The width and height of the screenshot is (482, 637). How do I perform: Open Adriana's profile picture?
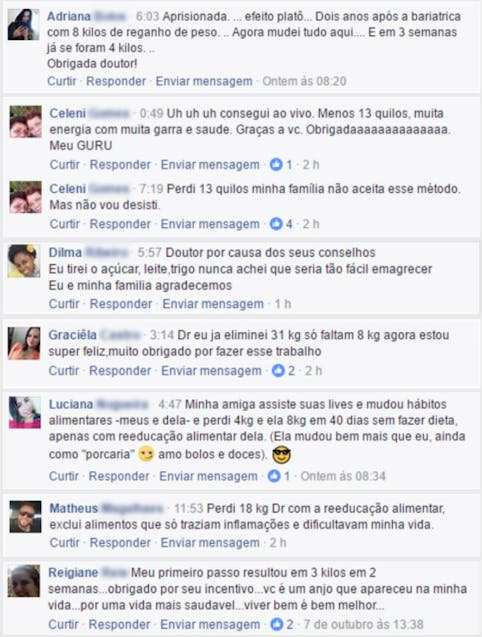tap(24, 24)
